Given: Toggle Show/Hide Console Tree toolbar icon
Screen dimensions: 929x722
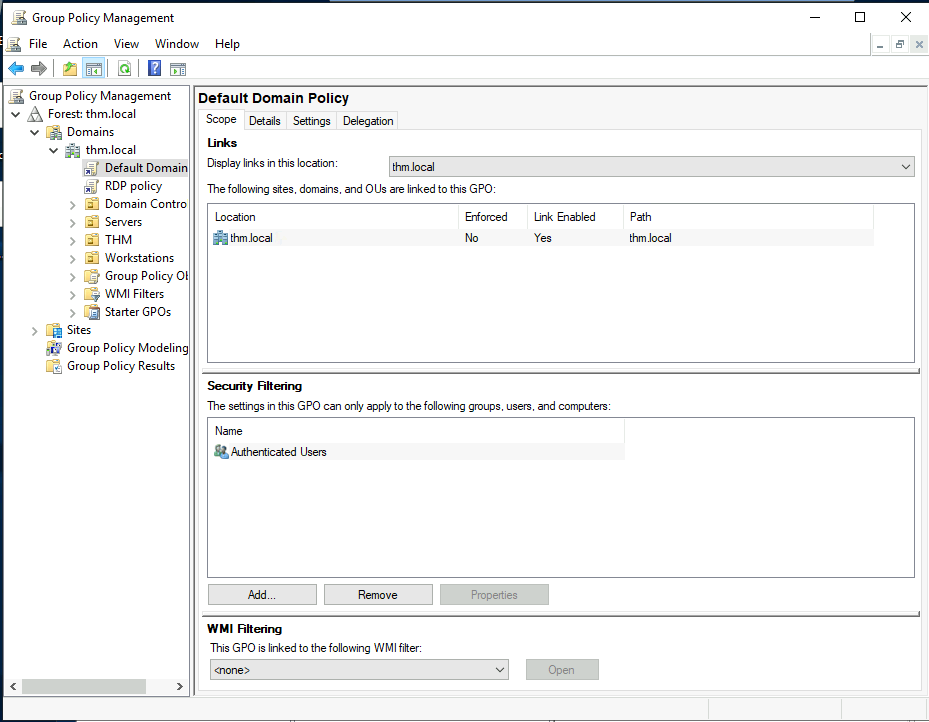Looking at the screenshot, I should point(94,69).
